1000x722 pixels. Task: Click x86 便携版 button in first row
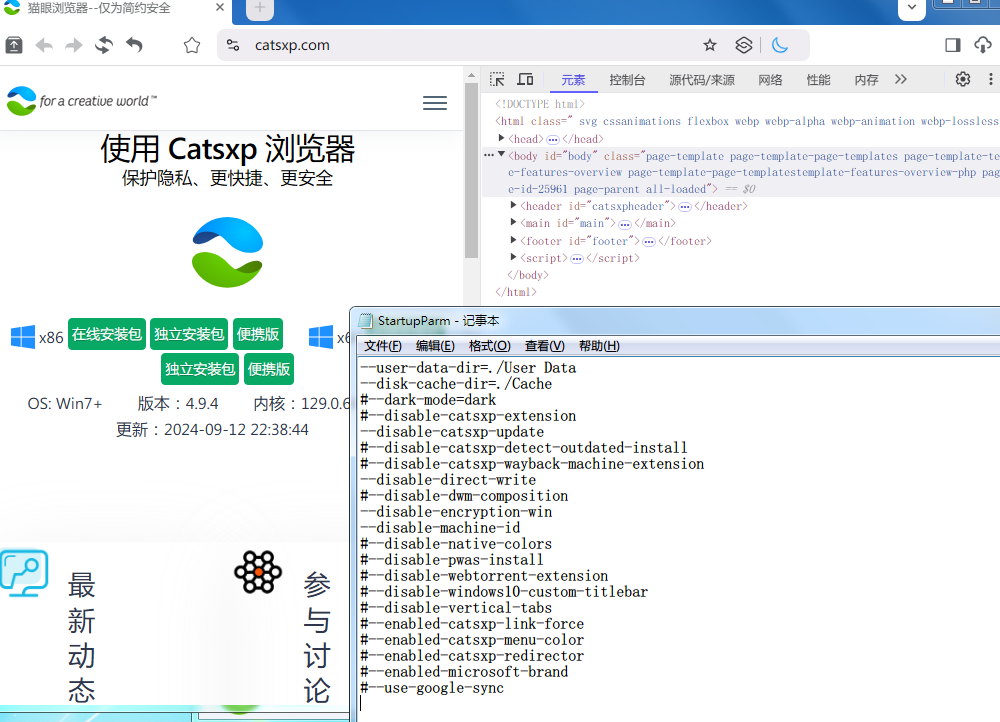click(258, 334)
